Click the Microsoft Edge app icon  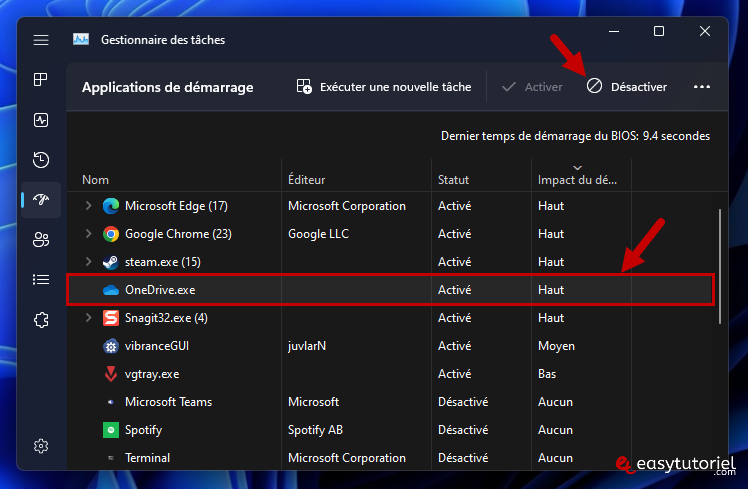[111, 206]
